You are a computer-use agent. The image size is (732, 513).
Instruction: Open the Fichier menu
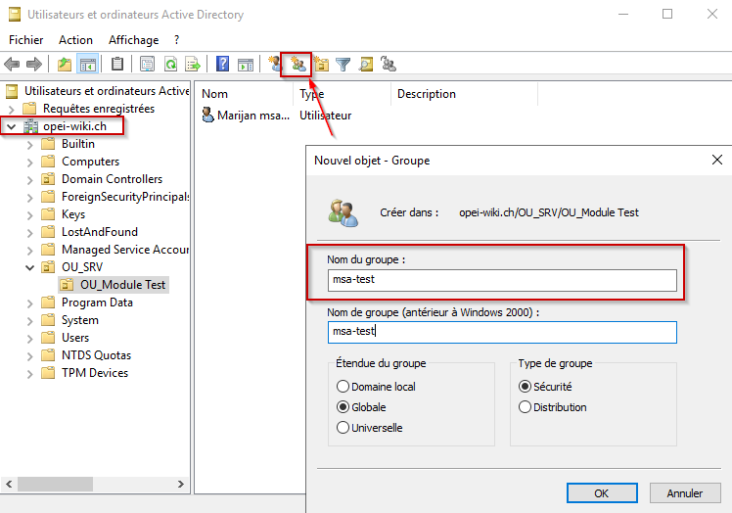(26, 40)
